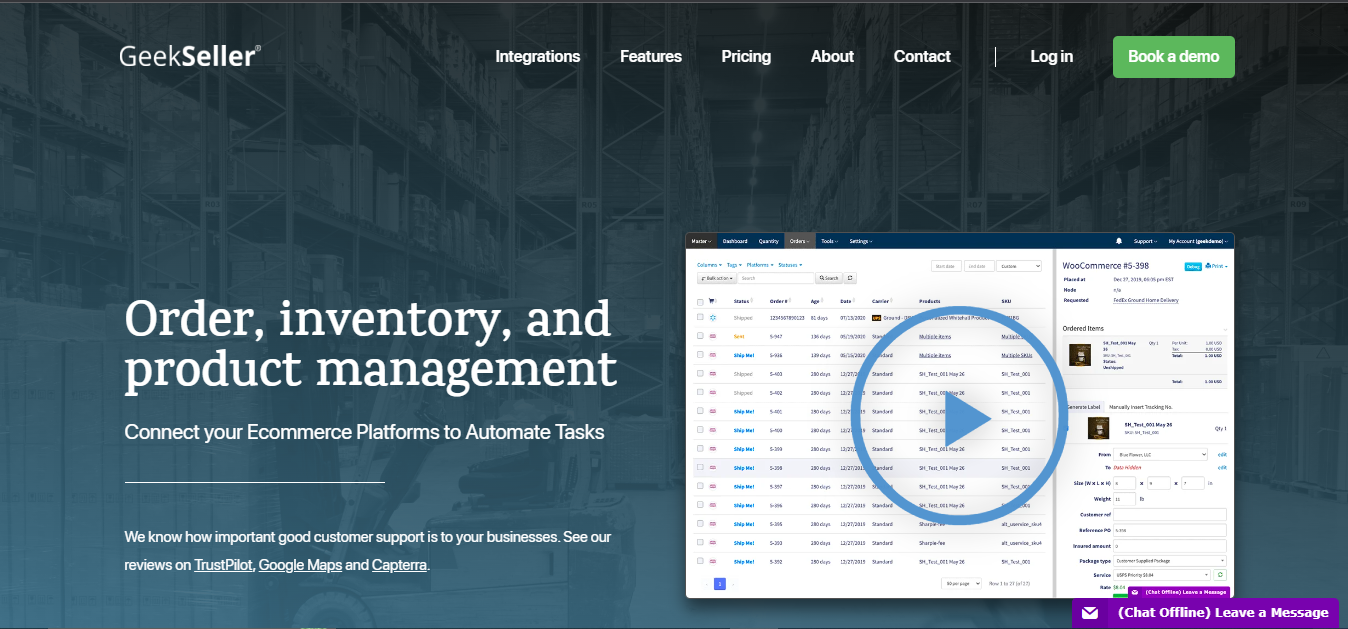Open the TrustPilot reviews link
The width and height of the screenshot is (1348, 629).
click(x=224, y=565)
